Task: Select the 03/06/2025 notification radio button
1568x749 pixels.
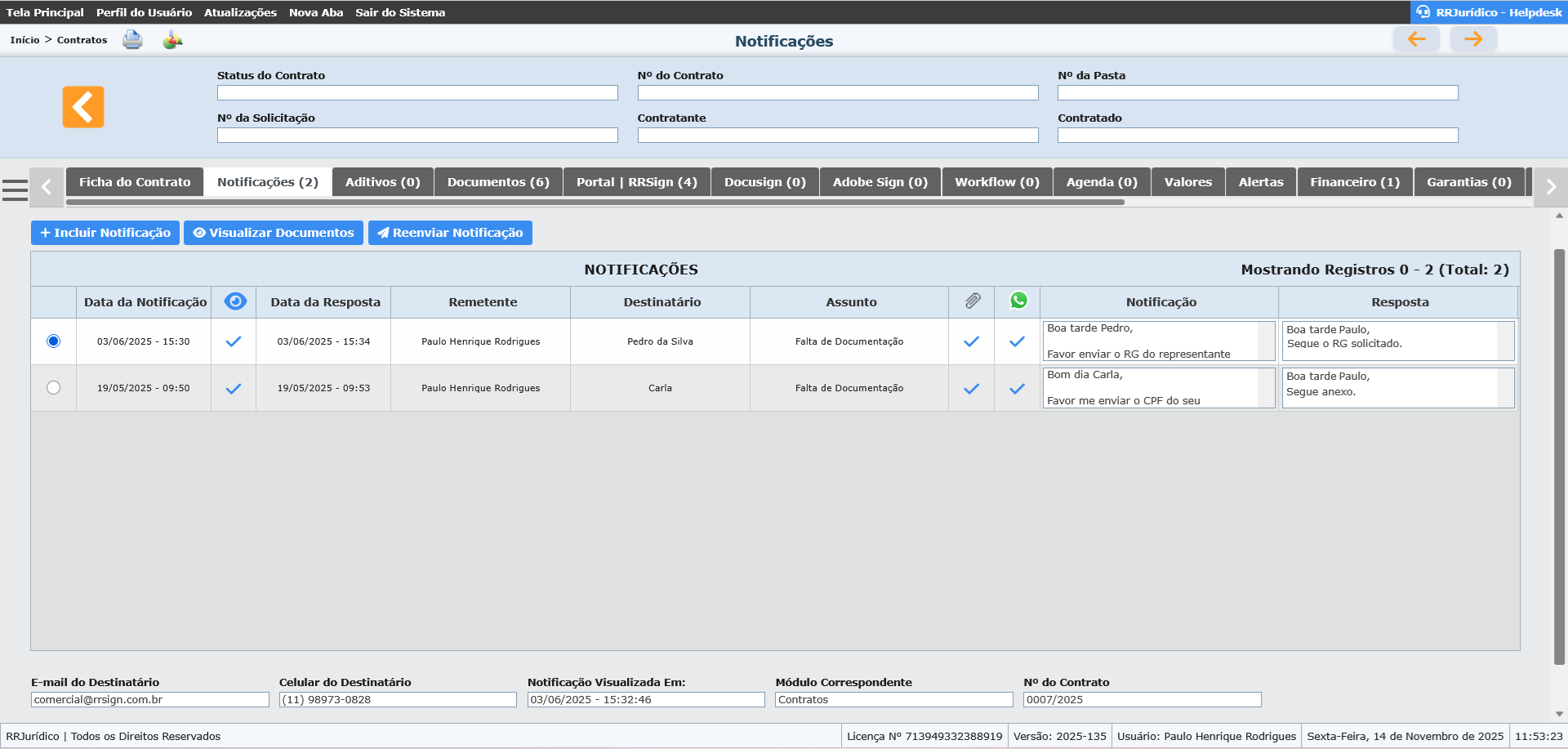Action: click(x=54, y=341)
